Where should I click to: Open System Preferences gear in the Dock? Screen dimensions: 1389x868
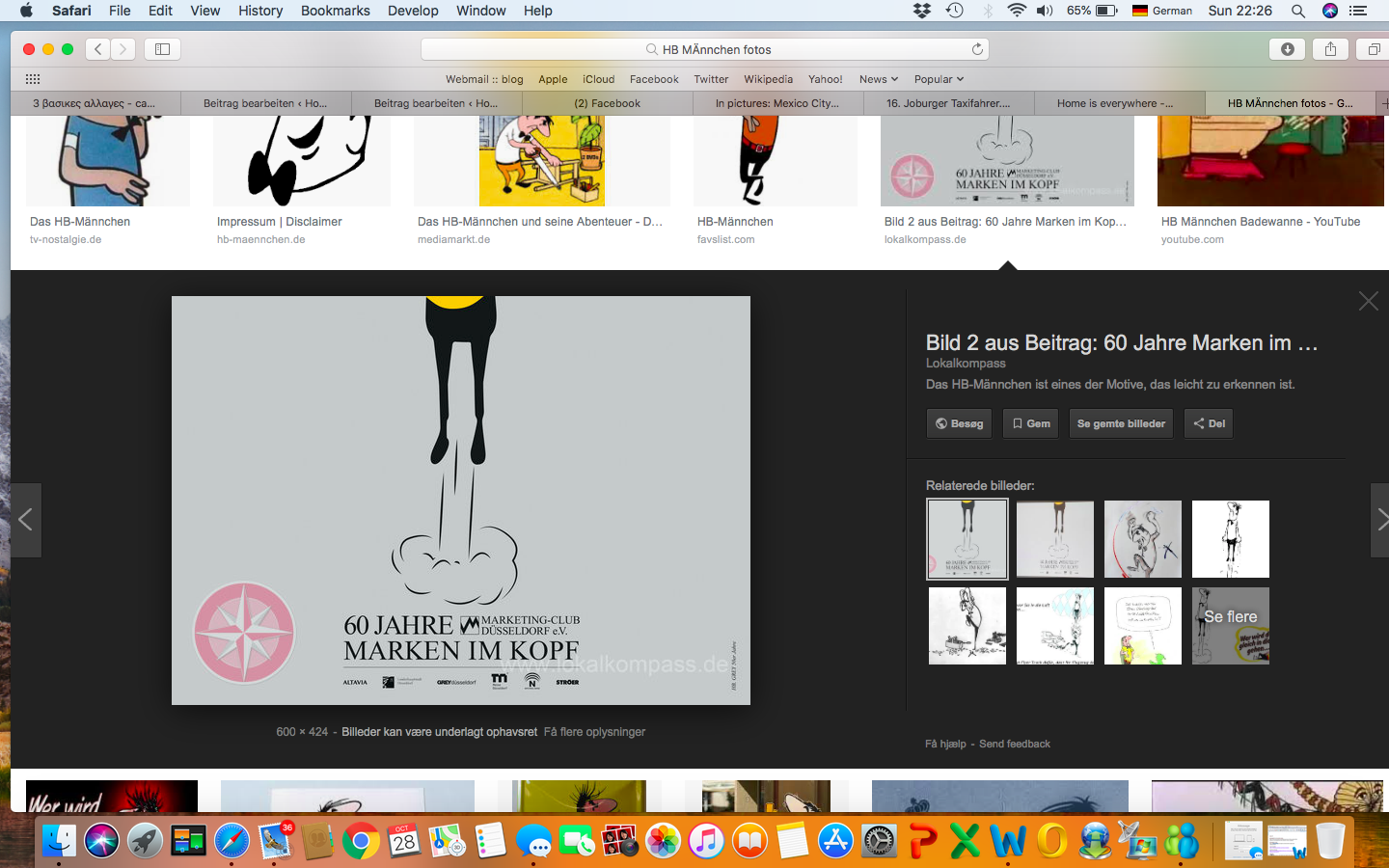tap(879, 841)
